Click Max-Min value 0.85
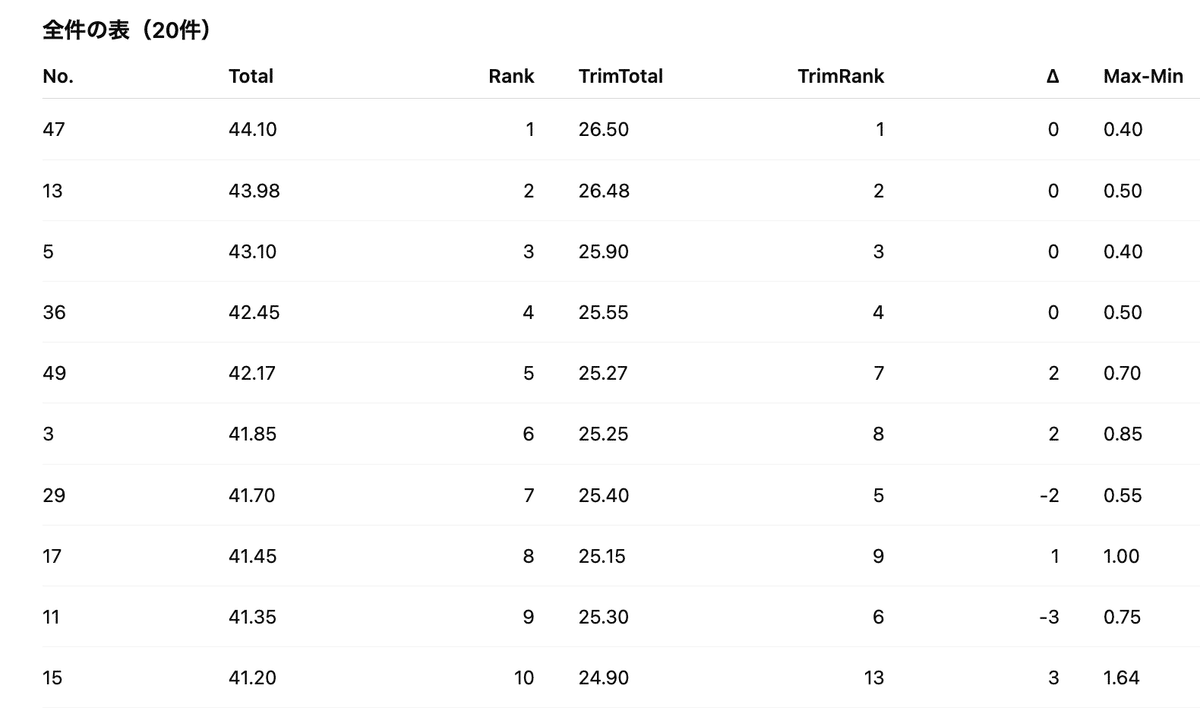 1123,435
